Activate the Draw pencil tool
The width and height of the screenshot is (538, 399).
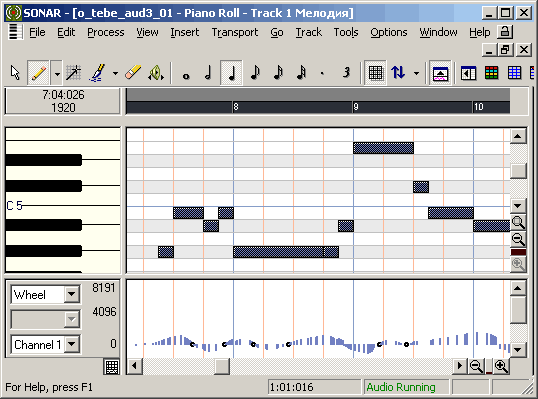point(38,73)
